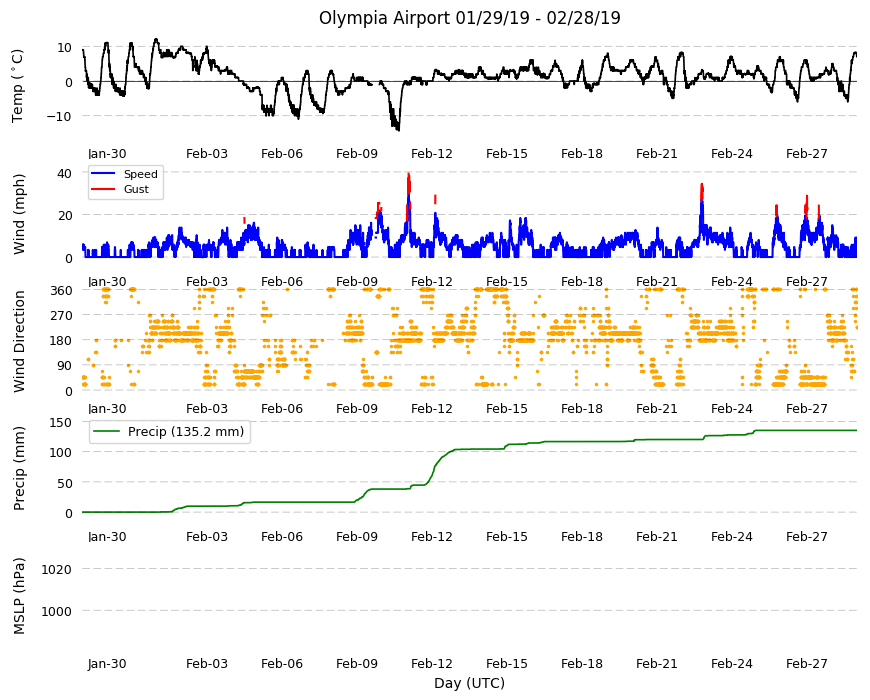Click the Precip (135.2 mm) legend label
870x700 pixels.
(186, 432)
